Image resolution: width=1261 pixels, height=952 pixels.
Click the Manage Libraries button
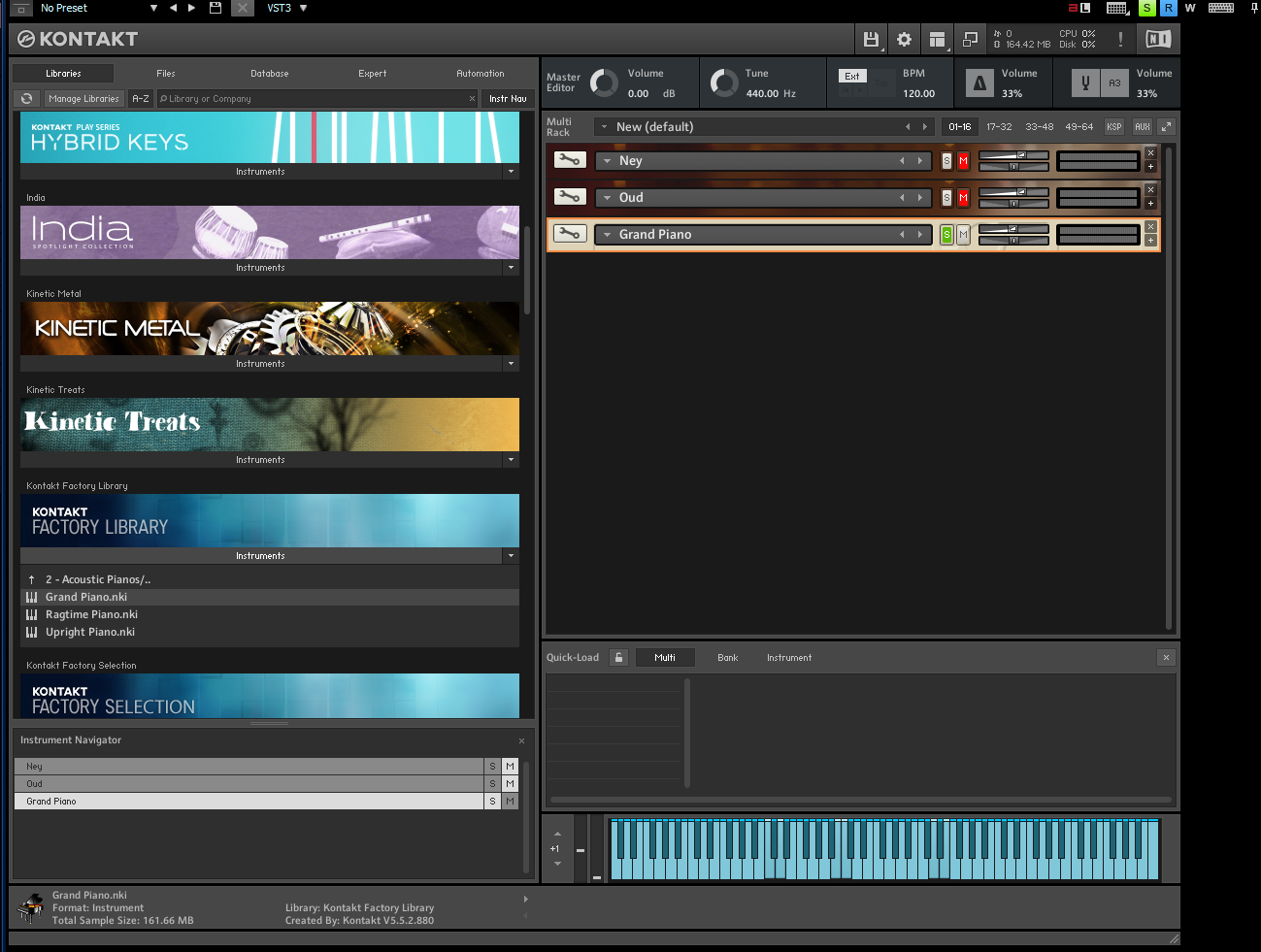[x=83, y=99]
